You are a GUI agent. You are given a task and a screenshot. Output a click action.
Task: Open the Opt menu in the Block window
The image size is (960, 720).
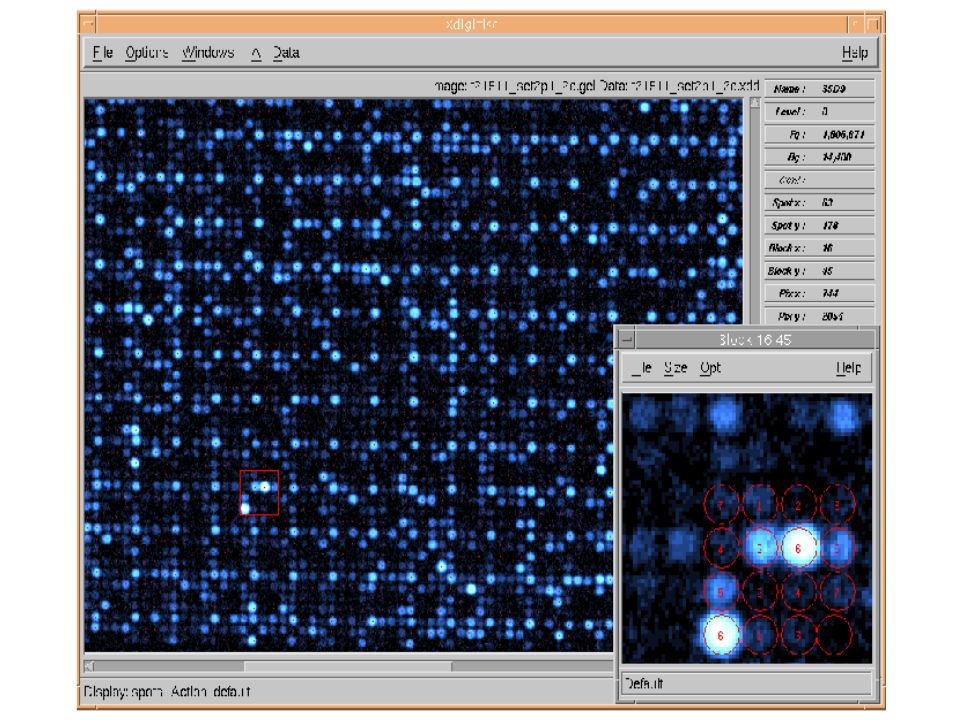pos(710,367)
